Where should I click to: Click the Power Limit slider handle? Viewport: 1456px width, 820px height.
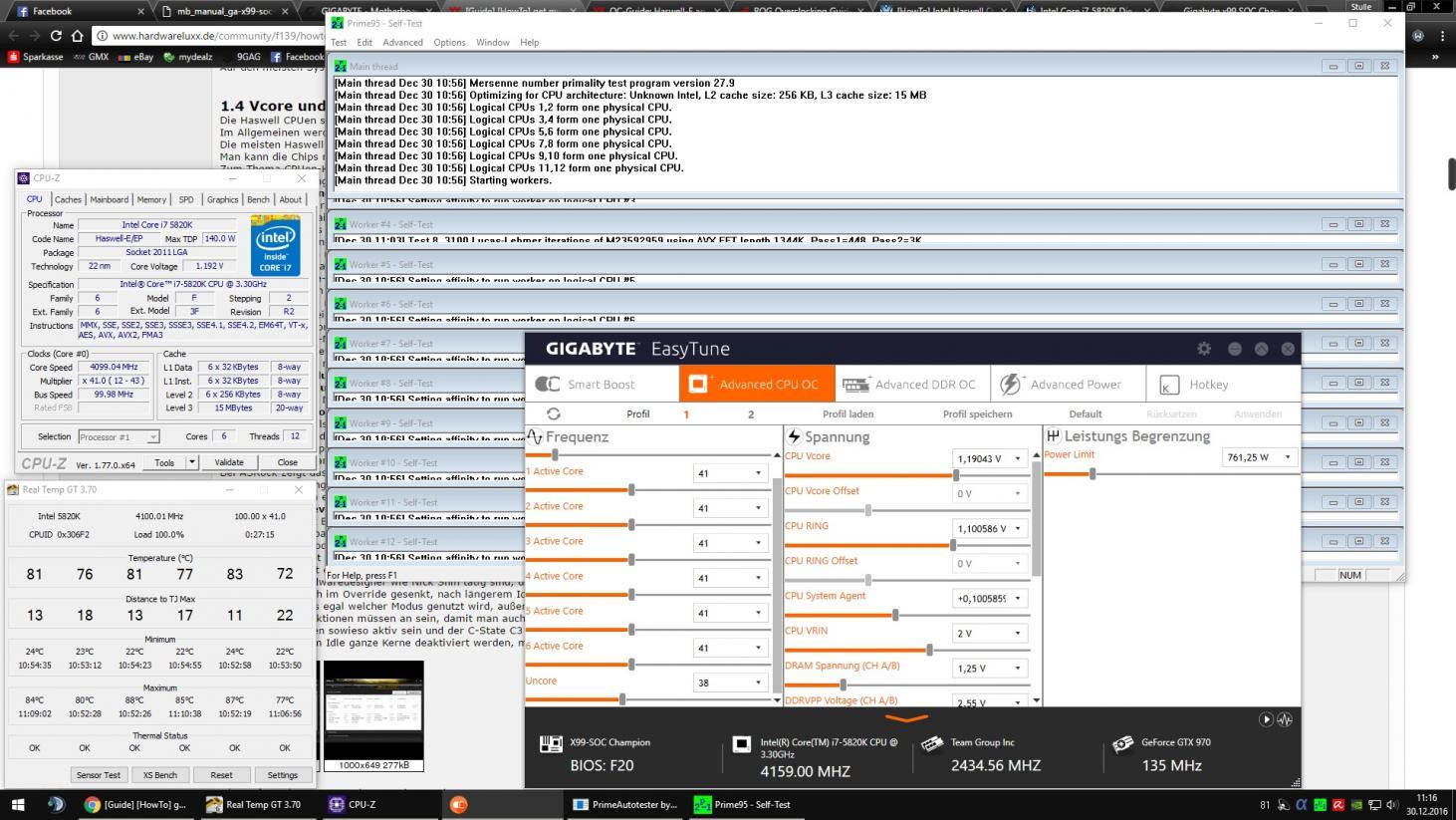tap(1092, 473)
